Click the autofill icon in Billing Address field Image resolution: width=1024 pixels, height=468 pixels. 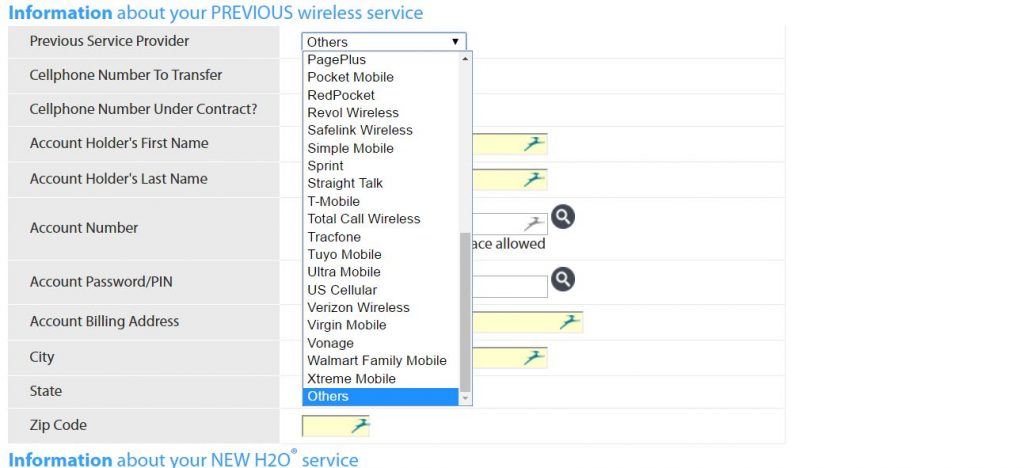(x=569, y=322)
